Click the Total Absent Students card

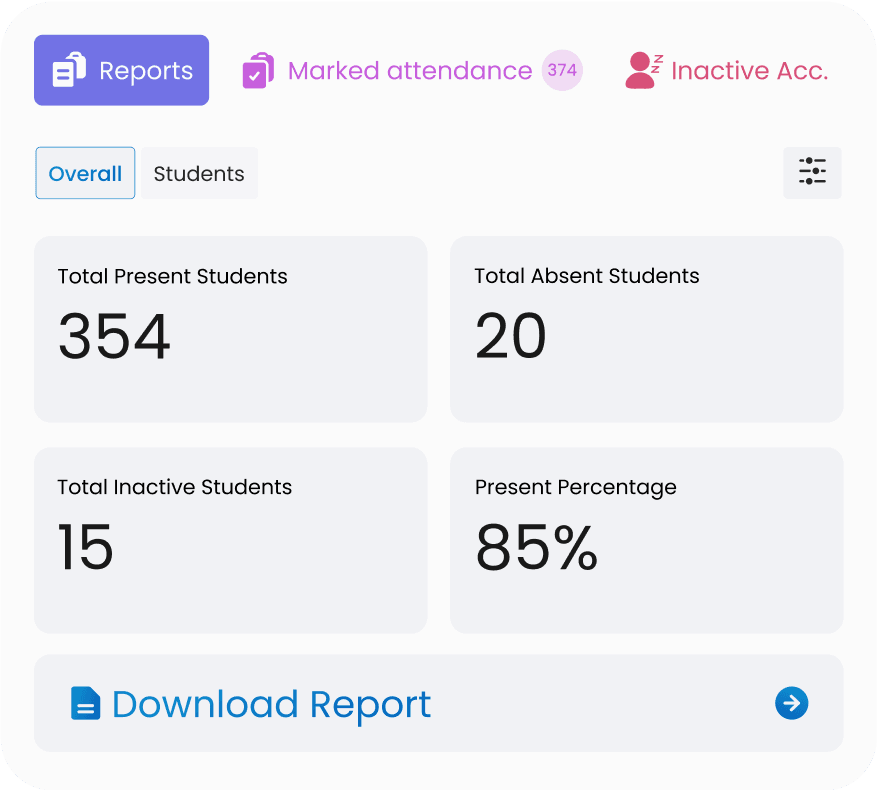pos(646,328)
